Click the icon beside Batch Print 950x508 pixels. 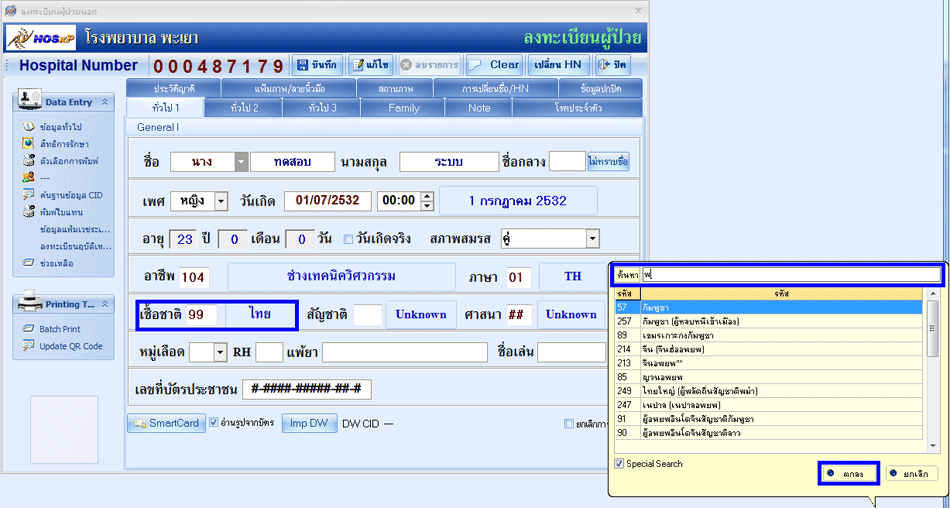point(28,329)
